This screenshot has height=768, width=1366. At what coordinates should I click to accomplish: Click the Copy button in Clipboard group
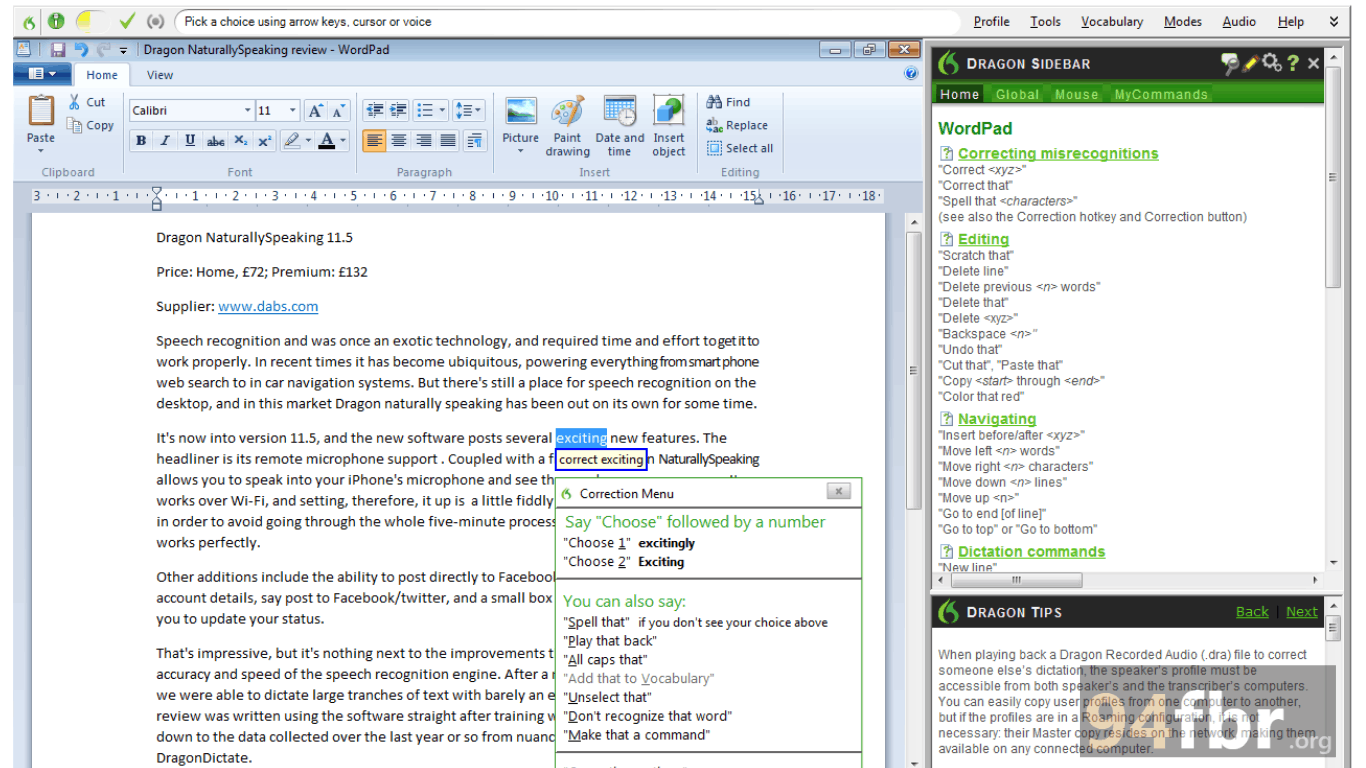click(x=90, y=125)
